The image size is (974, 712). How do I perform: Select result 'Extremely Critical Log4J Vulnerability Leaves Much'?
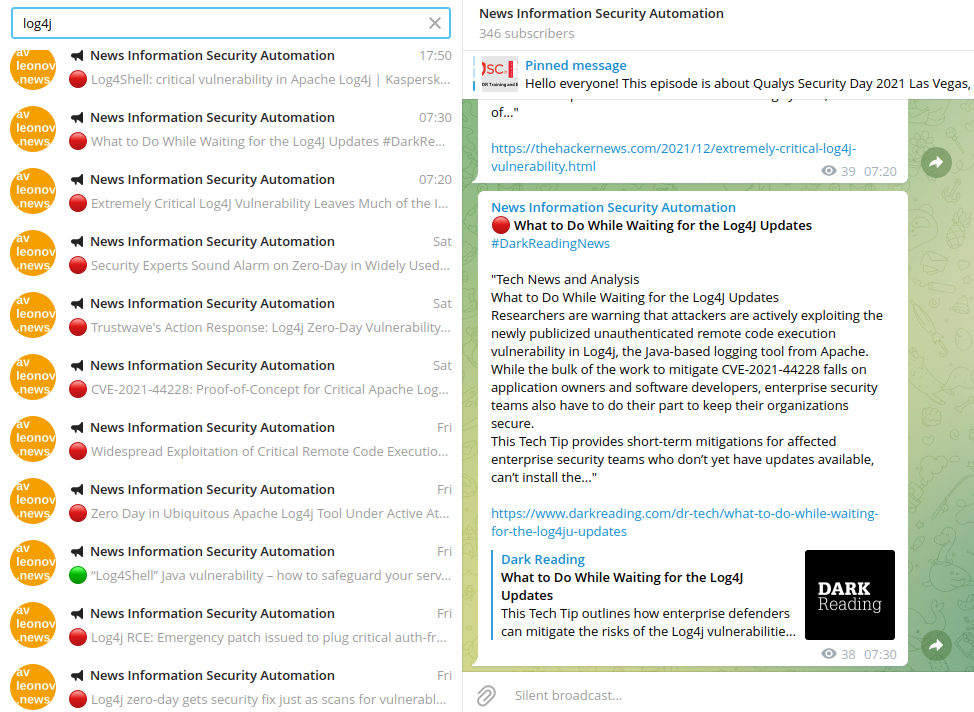click(x=231, y=191)
